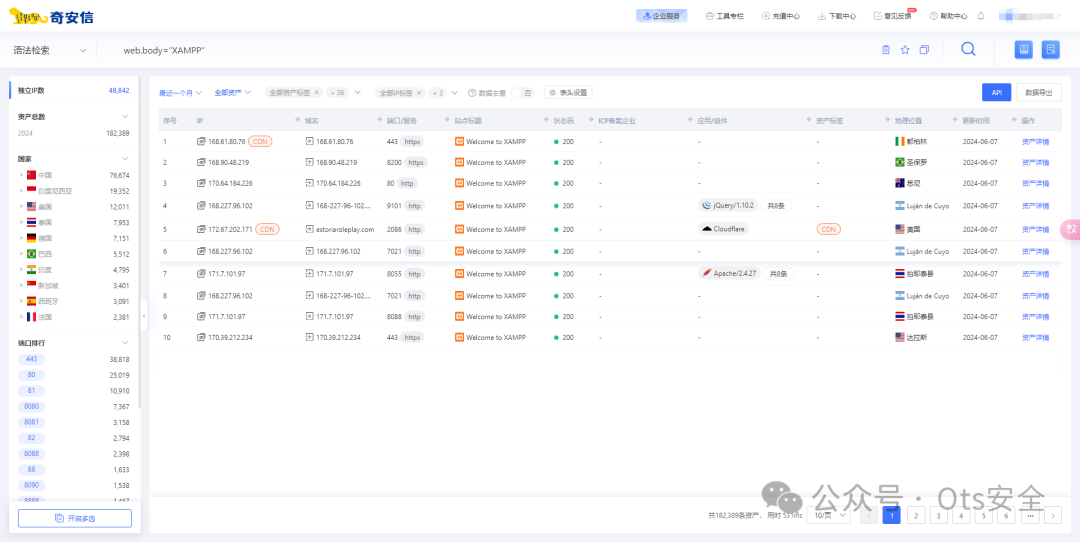The image size is (1080, 542).
Task: Open the 全部资产 dropdown
Action: tap(232, 92)
